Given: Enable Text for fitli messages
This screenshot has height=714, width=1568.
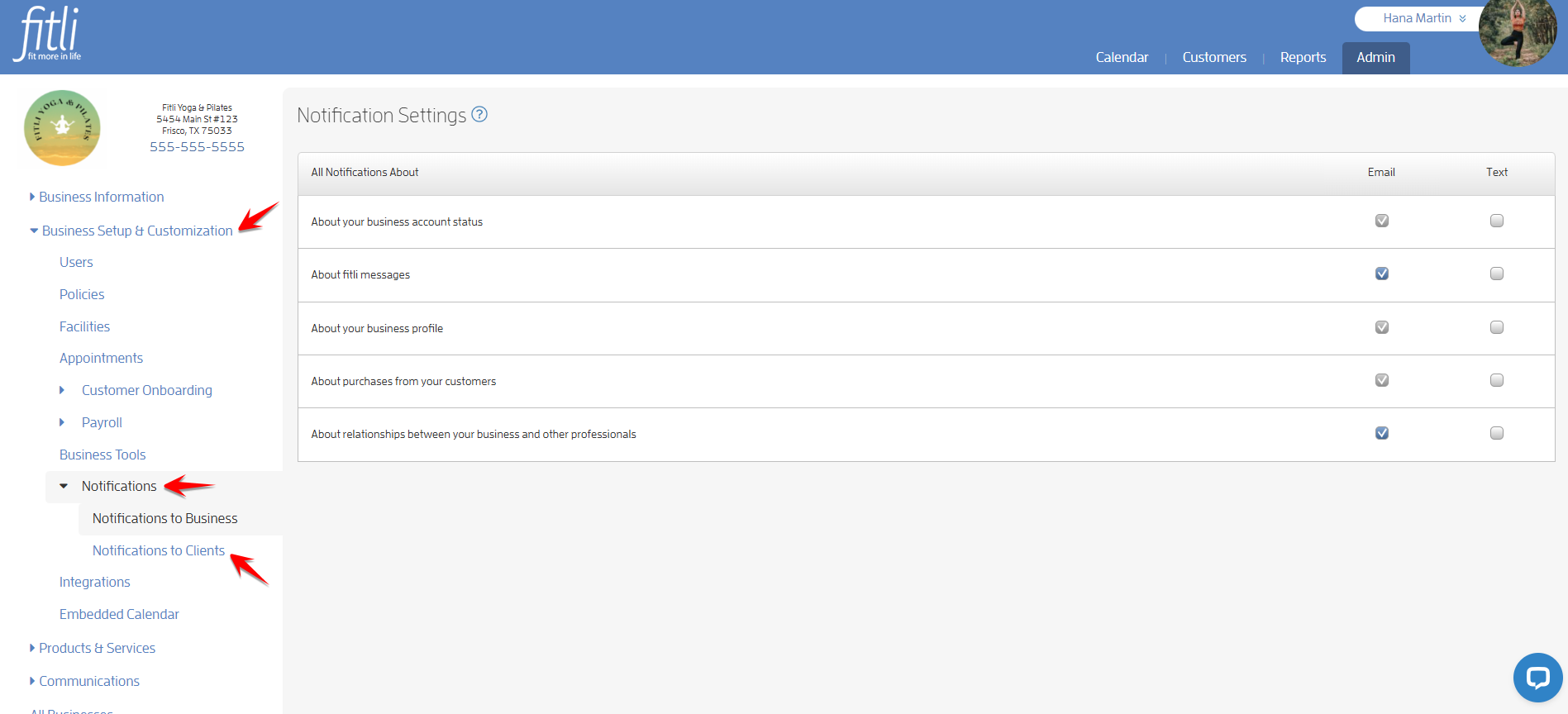Looking at the screenshot, I should (x=1496, y=274).
